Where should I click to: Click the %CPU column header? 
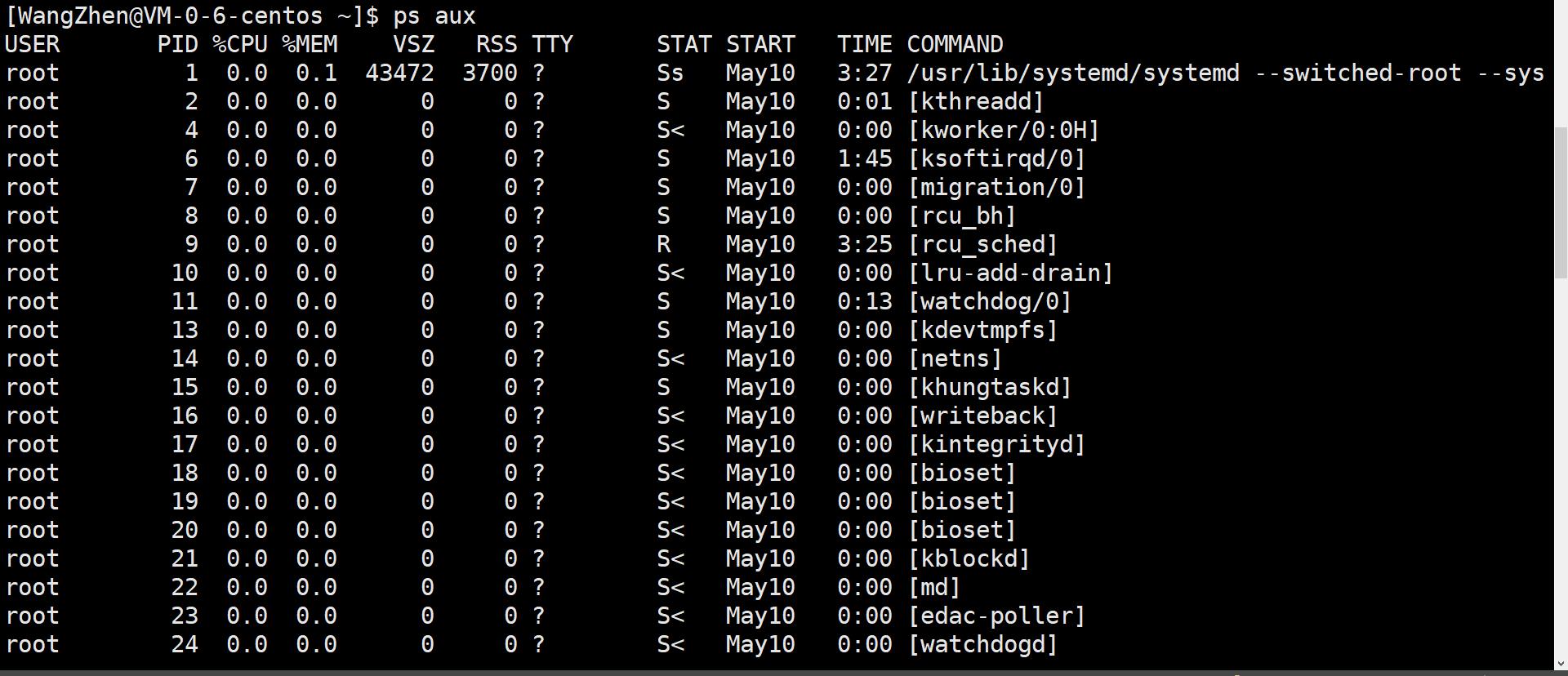[240, 44]
